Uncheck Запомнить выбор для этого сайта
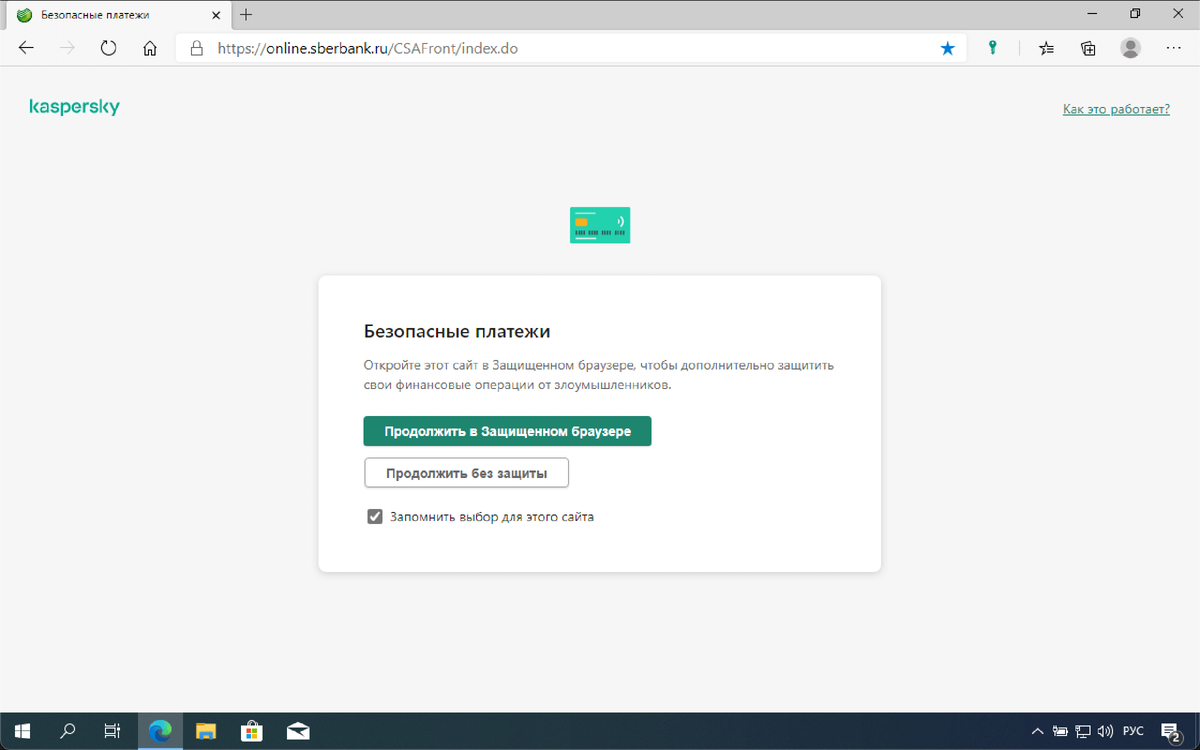This screenshot has height=750, width=1200. [375, 517]
